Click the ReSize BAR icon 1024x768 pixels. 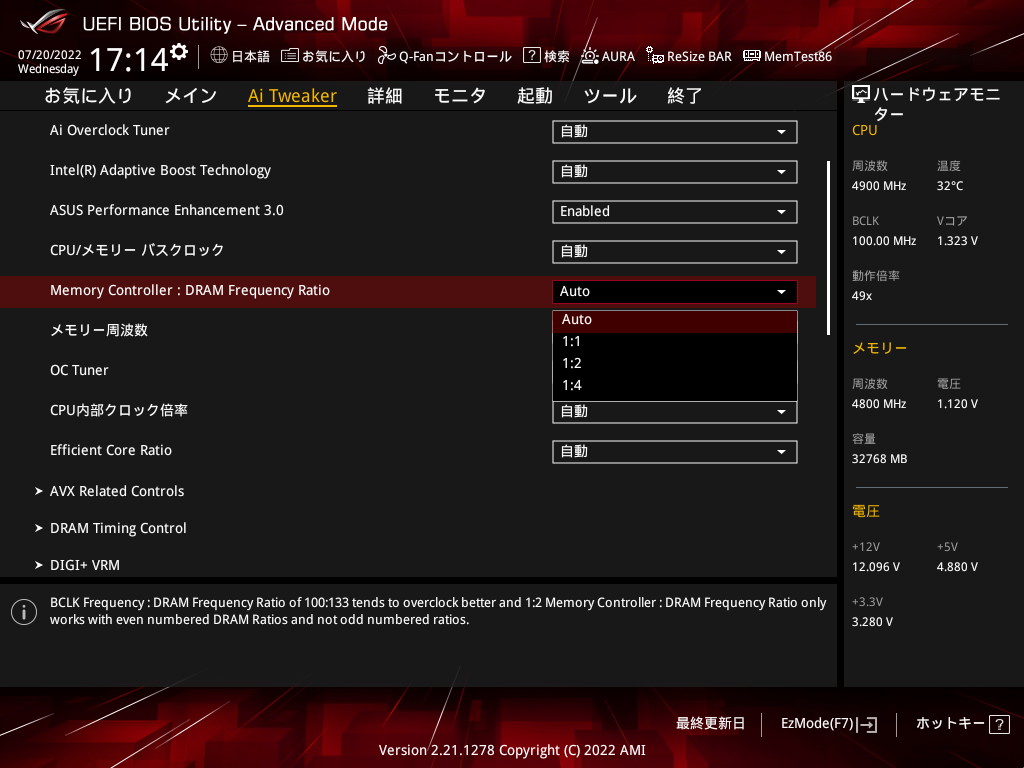click(x=654, y=56)
